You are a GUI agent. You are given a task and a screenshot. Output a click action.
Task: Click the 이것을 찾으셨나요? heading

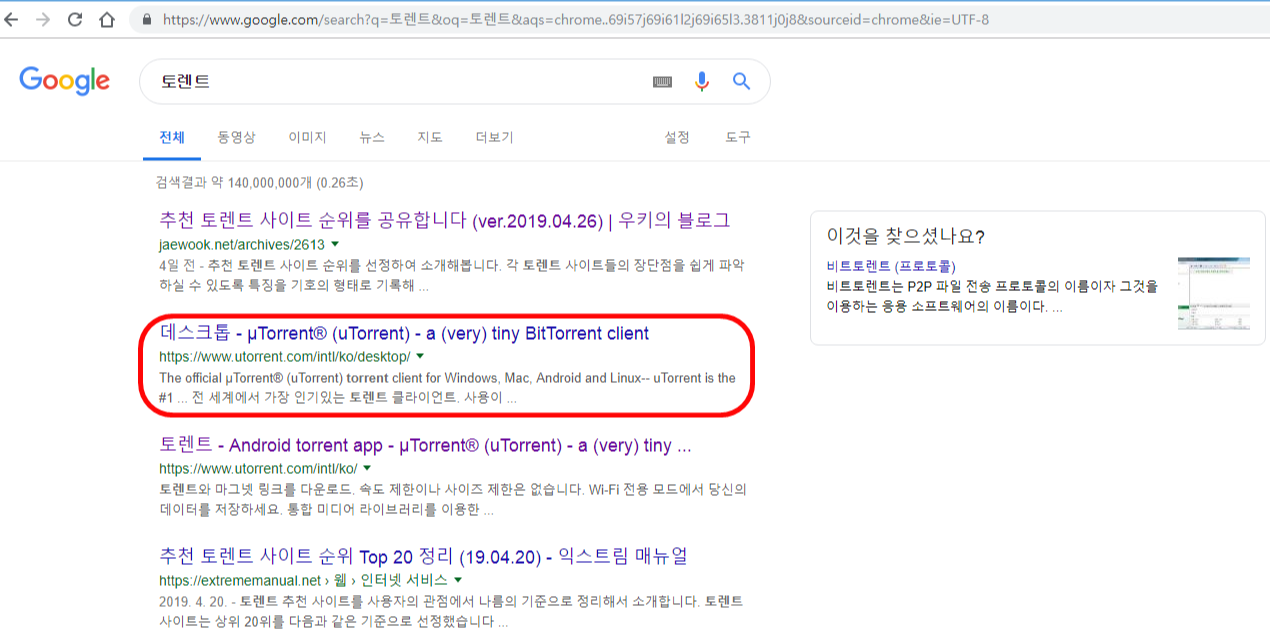[906, 237]
